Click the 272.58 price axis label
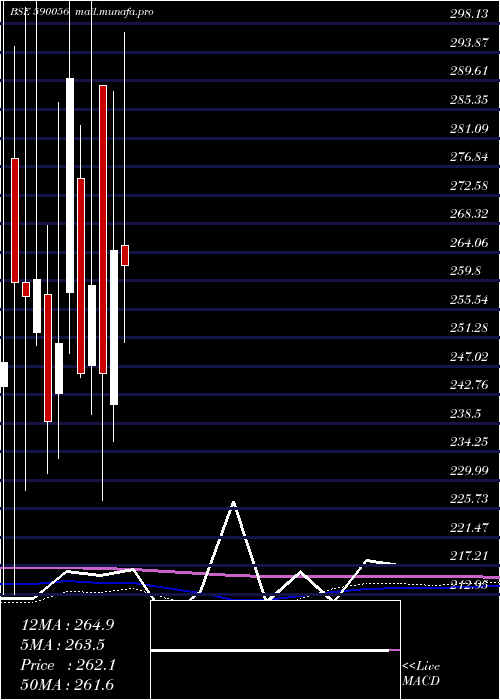 pos(469,186)
